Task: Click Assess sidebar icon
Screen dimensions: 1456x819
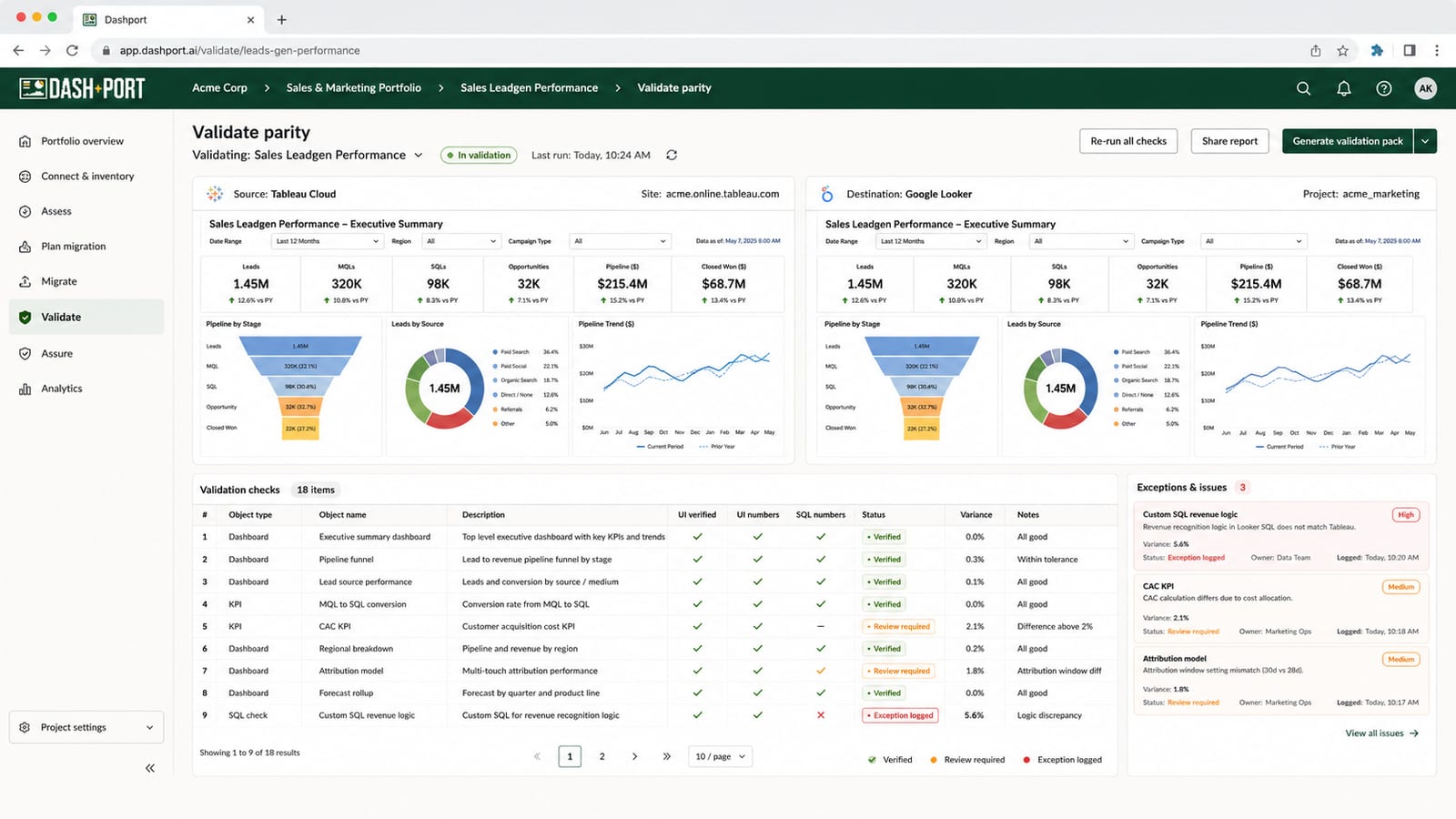Action: click(x=25, y=211)
